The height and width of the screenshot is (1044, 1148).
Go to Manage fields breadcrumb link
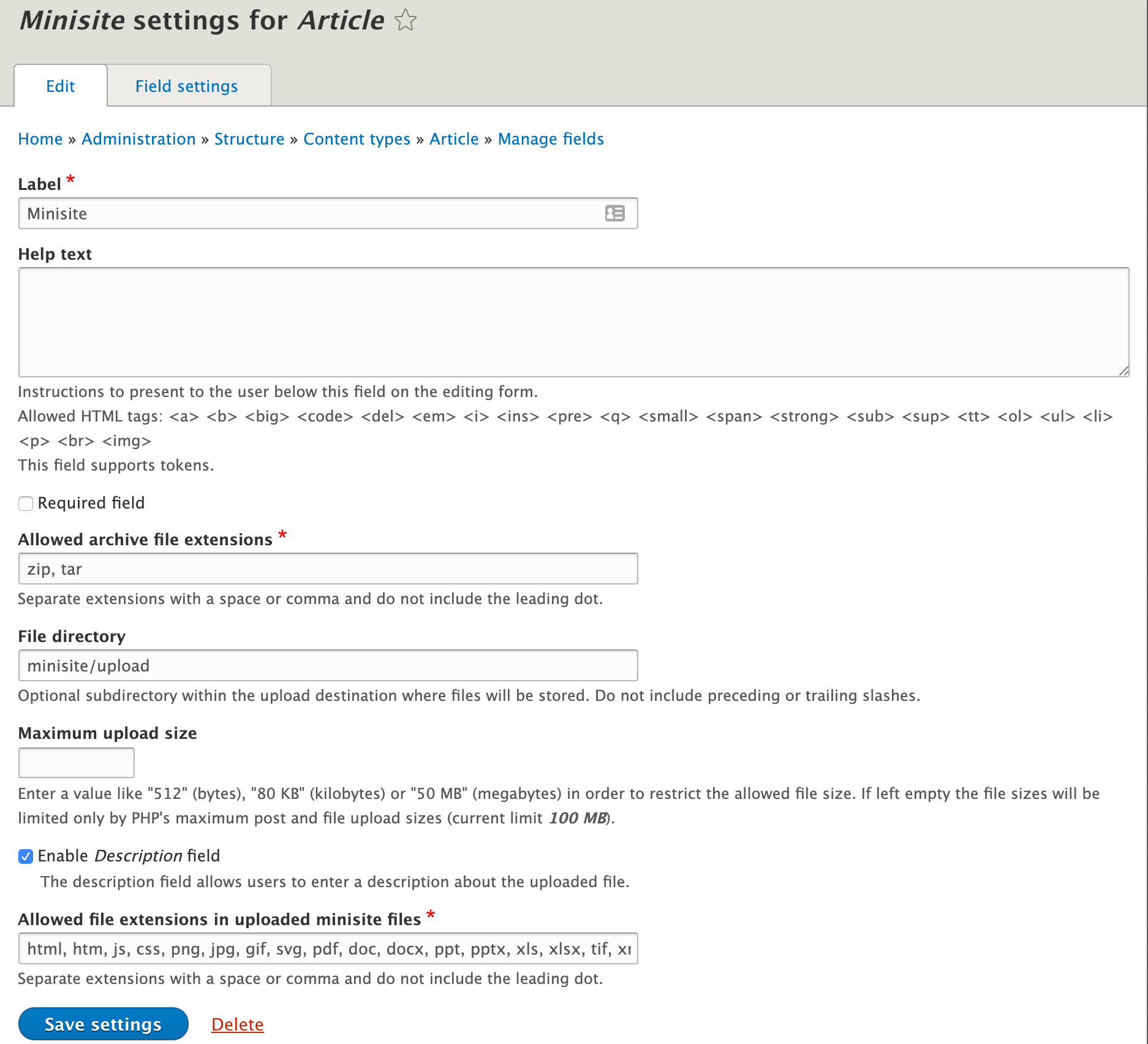coord(551,139)
